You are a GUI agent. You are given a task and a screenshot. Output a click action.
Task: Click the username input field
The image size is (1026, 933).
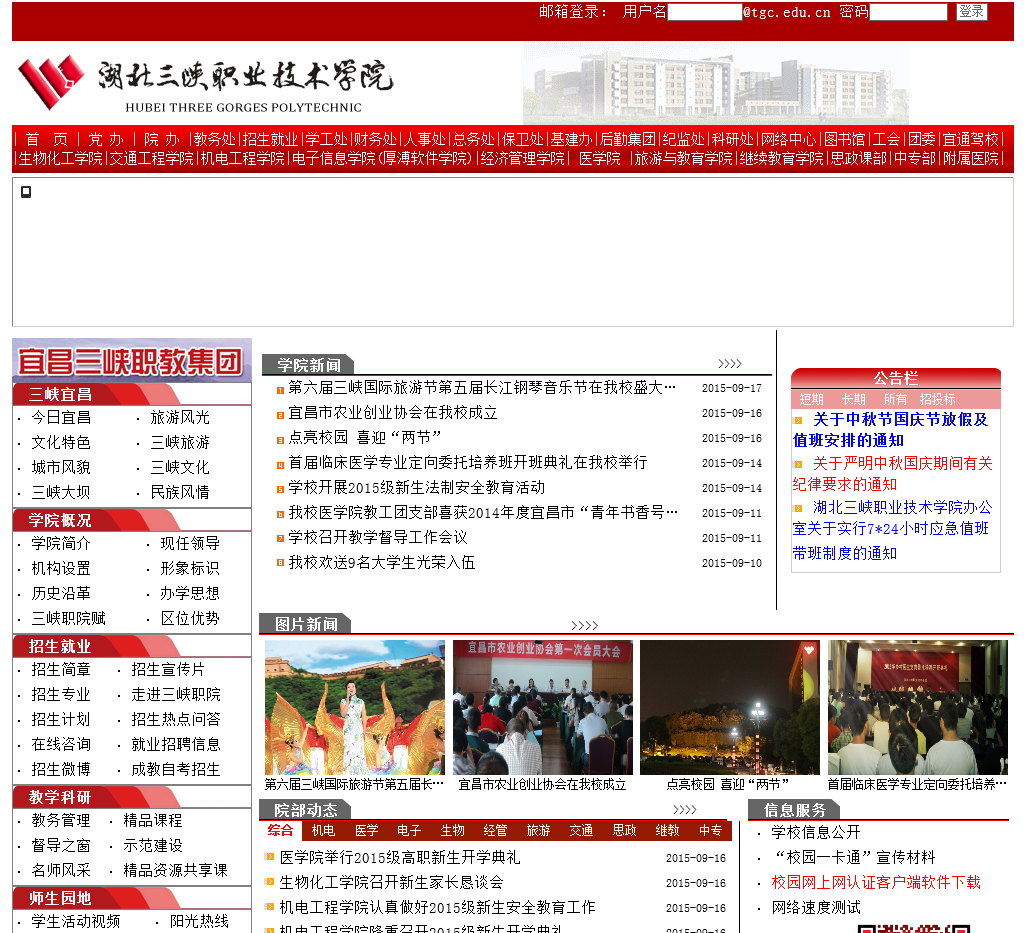point(705,12)
